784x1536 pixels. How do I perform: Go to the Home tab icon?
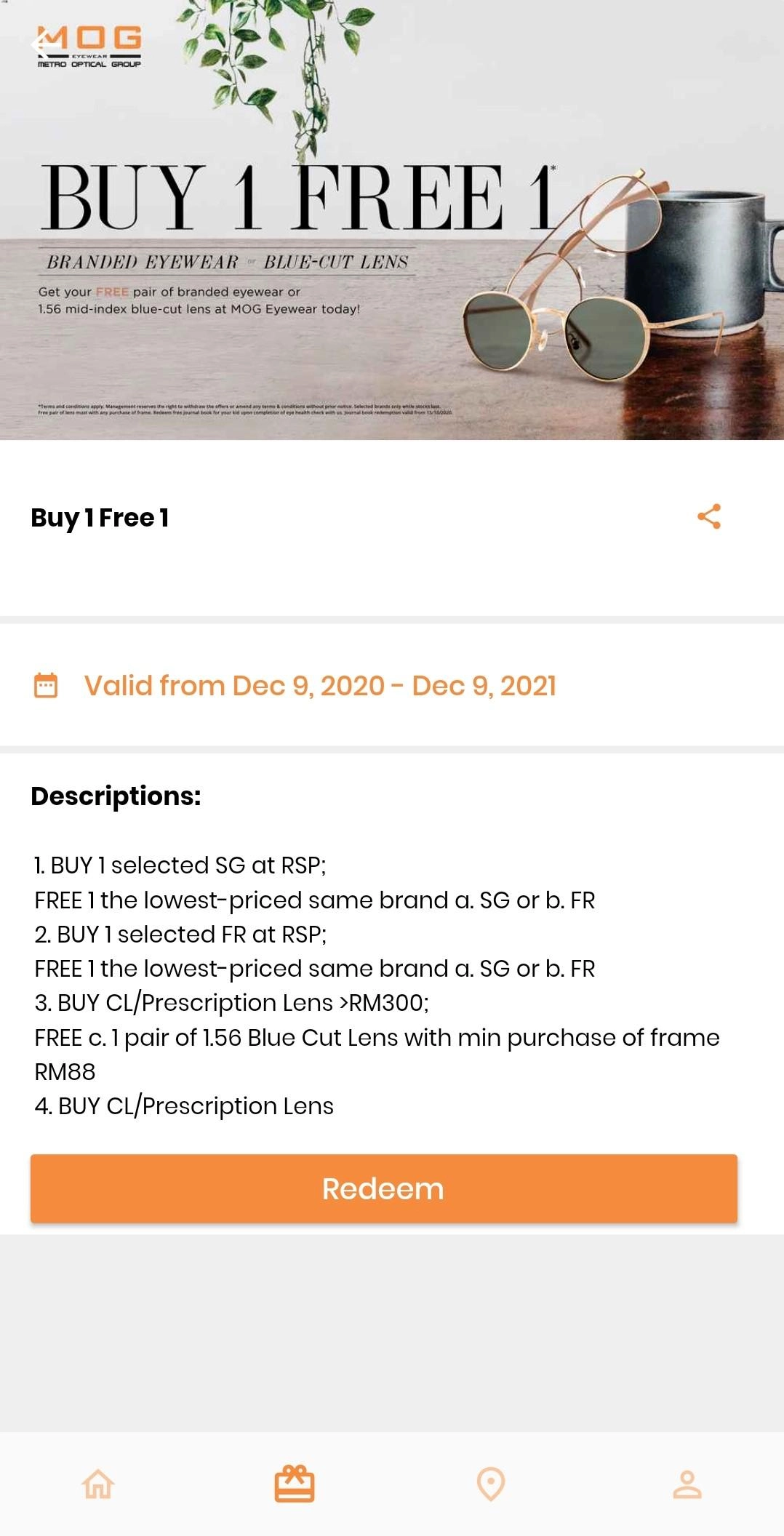click(98, 1484)
